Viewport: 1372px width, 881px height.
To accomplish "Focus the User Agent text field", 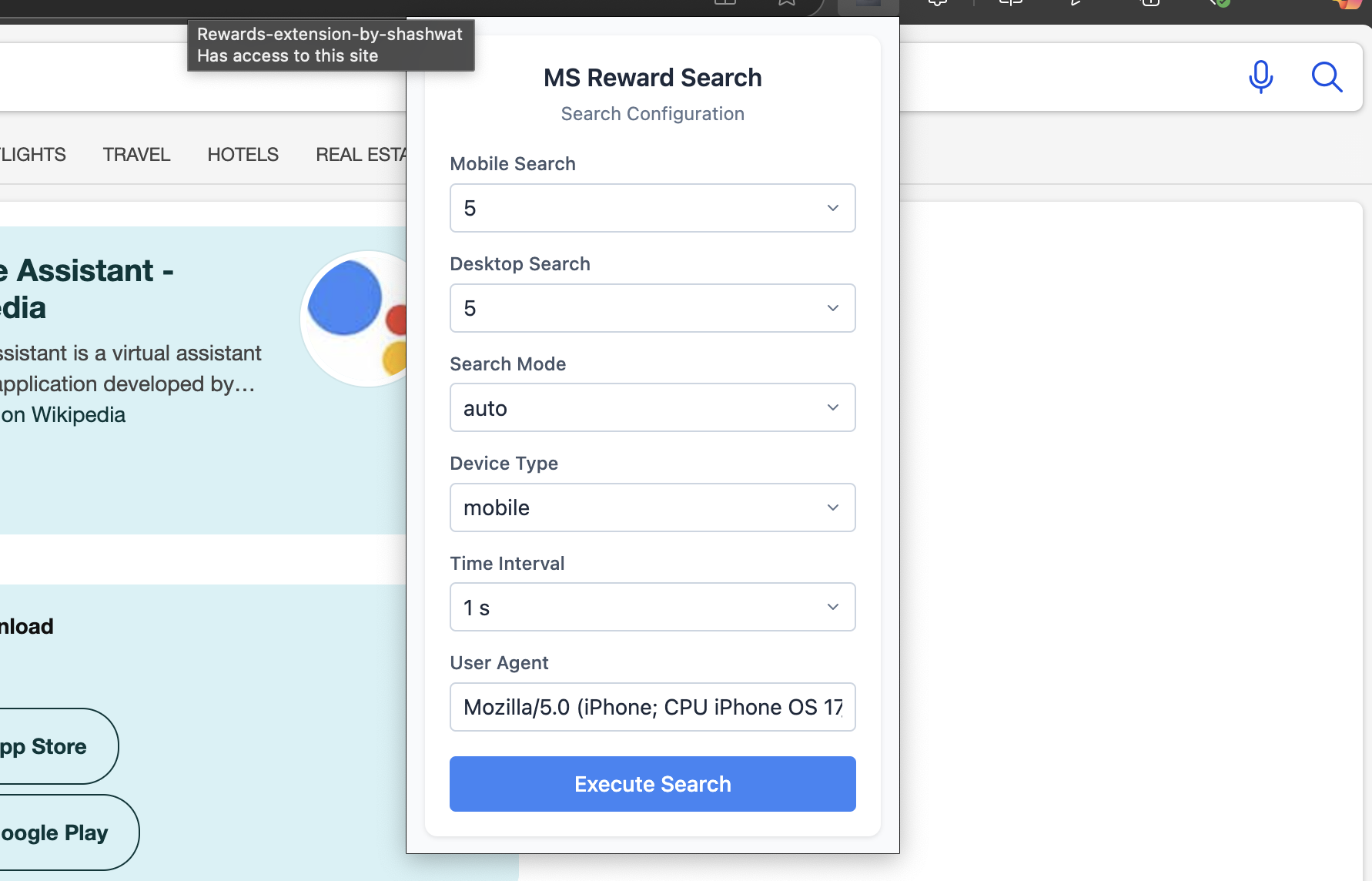I will (652, 707).
